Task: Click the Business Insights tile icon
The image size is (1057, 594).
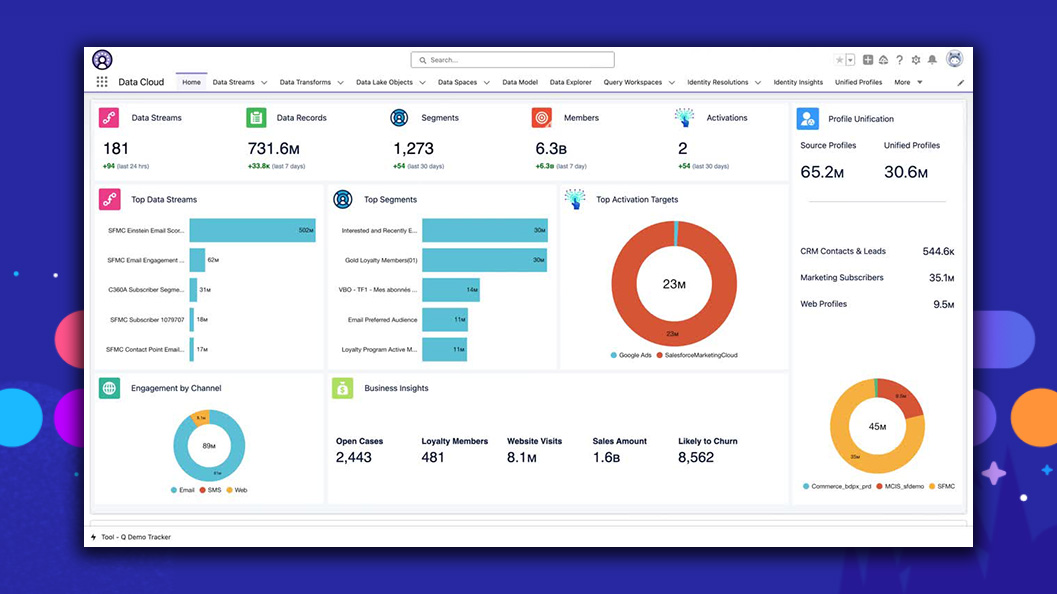Action: tap(342, 389)
